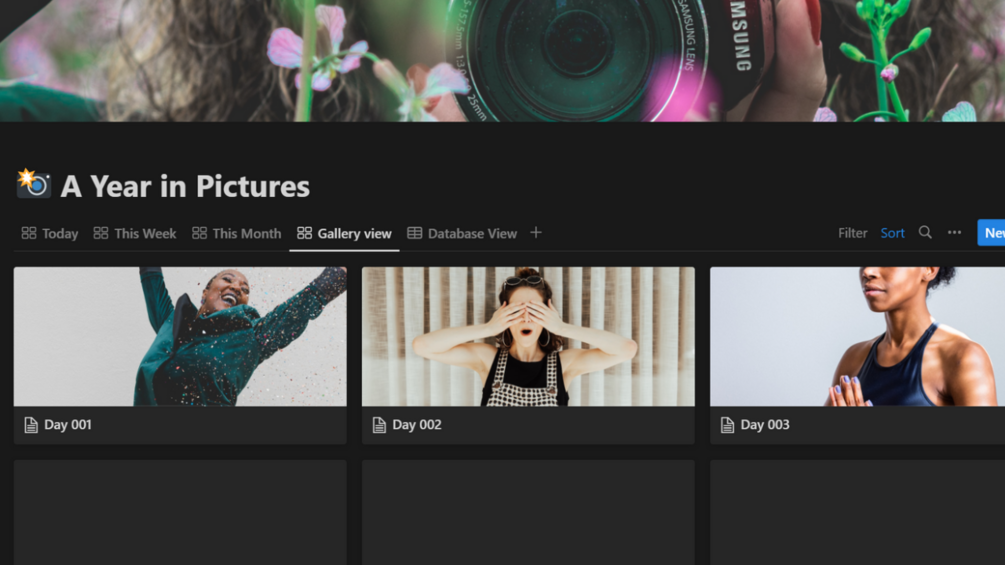The height and width of the screenshot is (565, 1005).
Task: Click the page icon next to Day 002
Action: point(379,425)
